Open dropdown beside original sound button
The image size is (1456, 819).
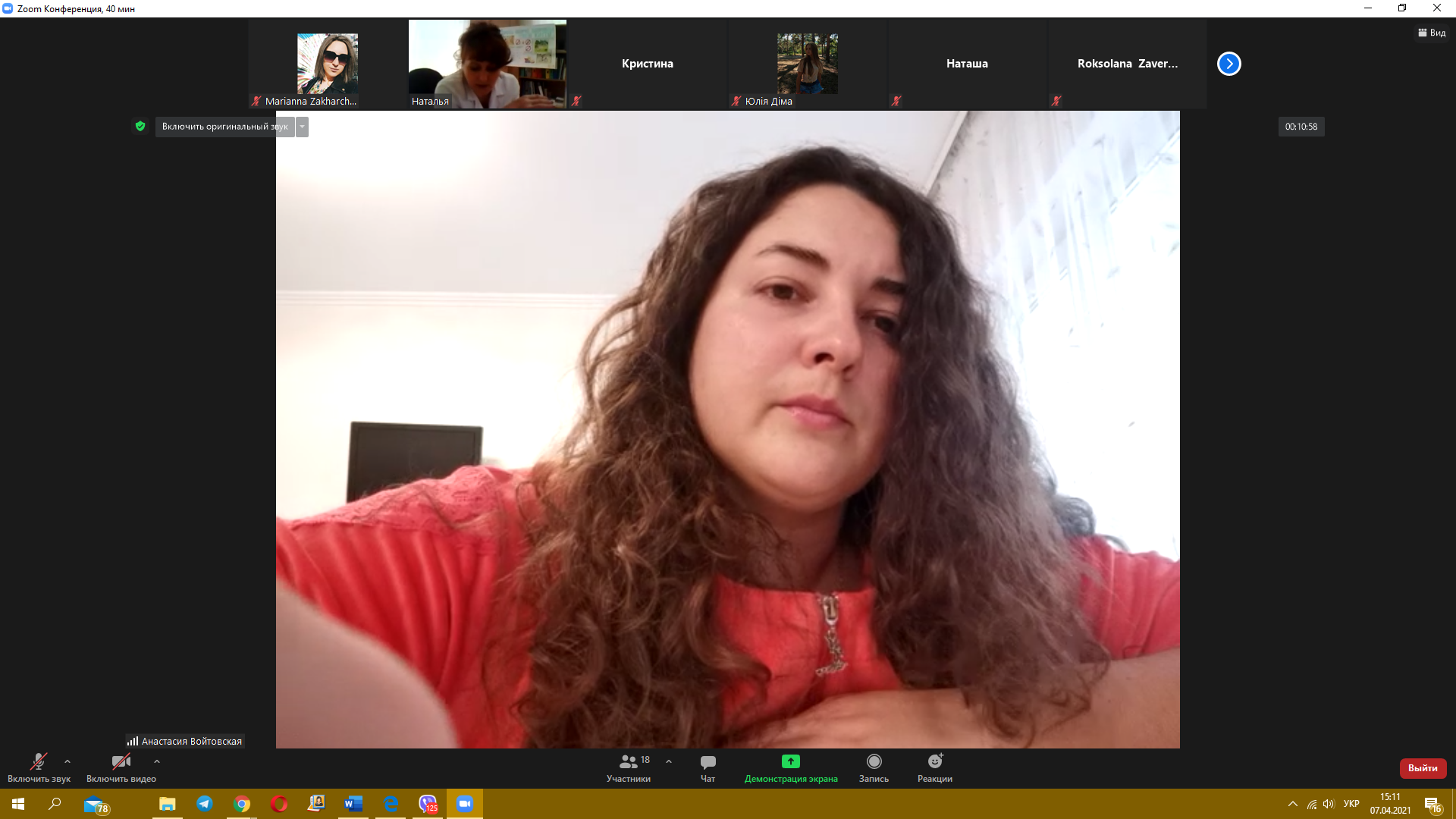pos(302,127)
